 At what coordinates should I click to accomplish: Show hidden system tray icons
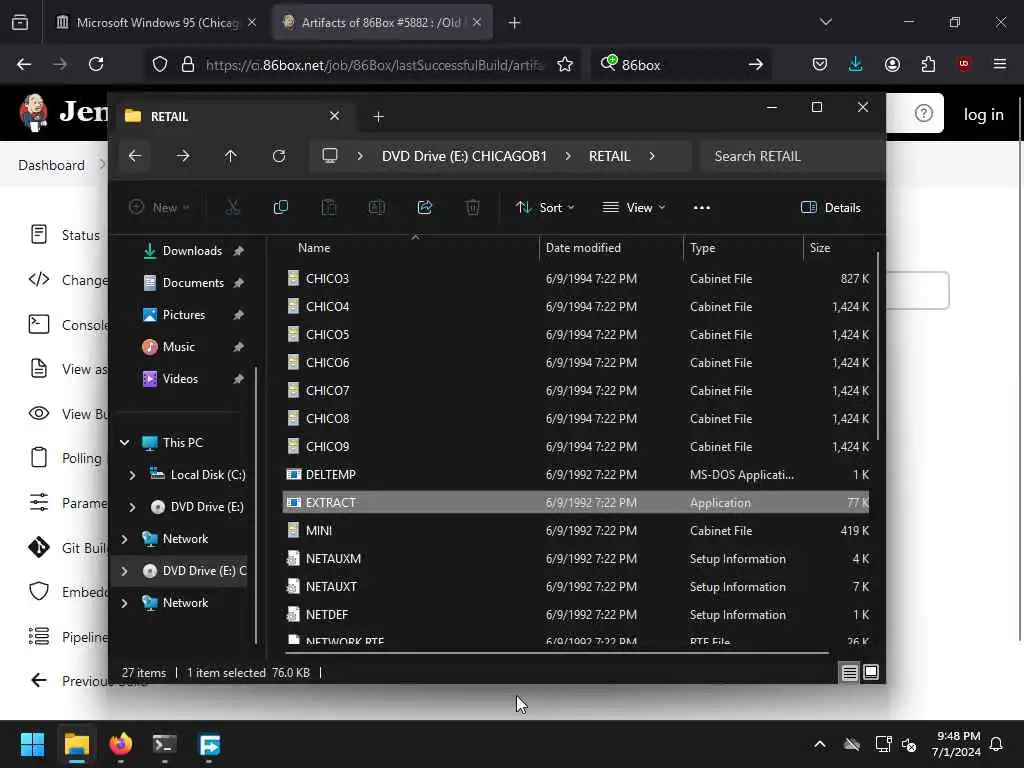pyautogui.click(x=820, y=744)
